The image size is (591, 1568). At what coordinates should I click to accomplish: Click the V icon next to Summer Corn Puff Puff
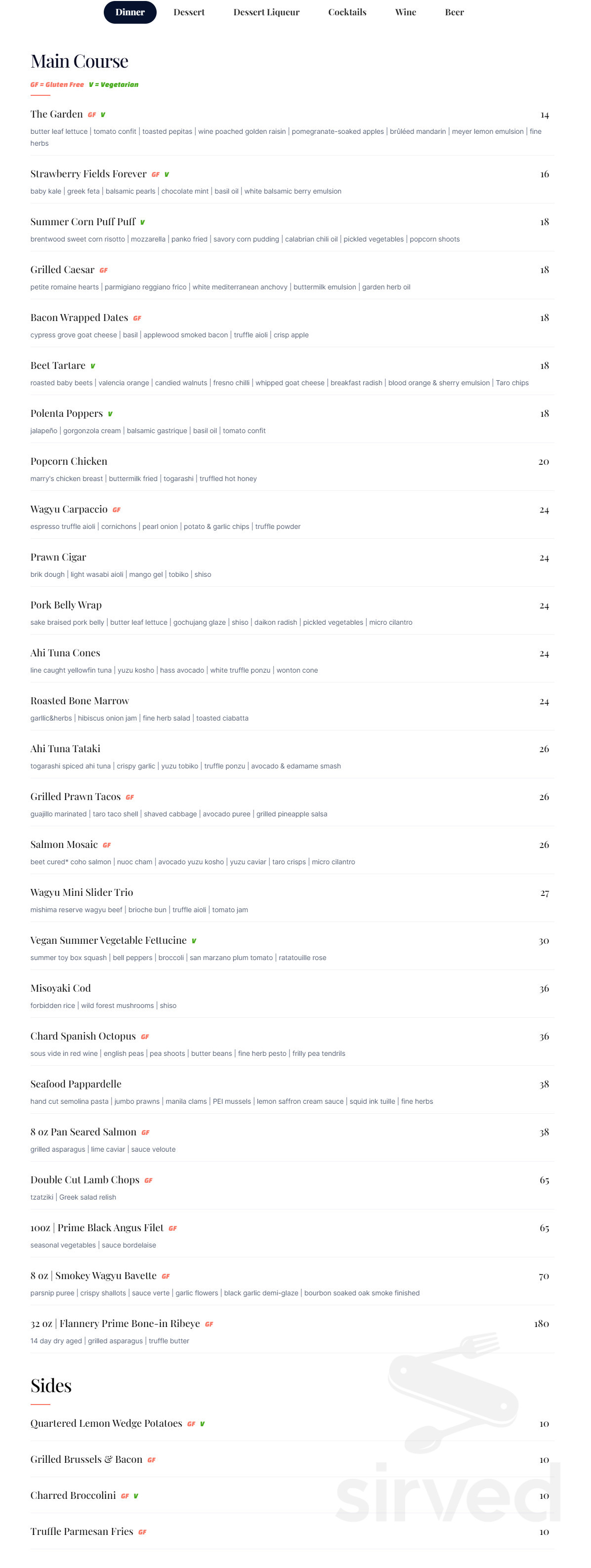click(143, 223)
